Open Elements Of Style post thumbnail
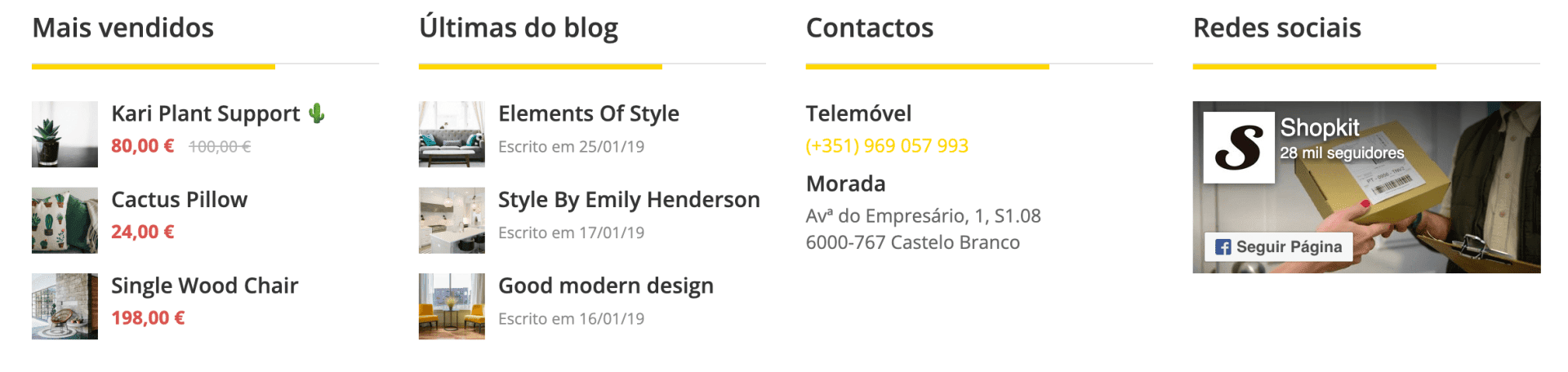 [452, 135]
